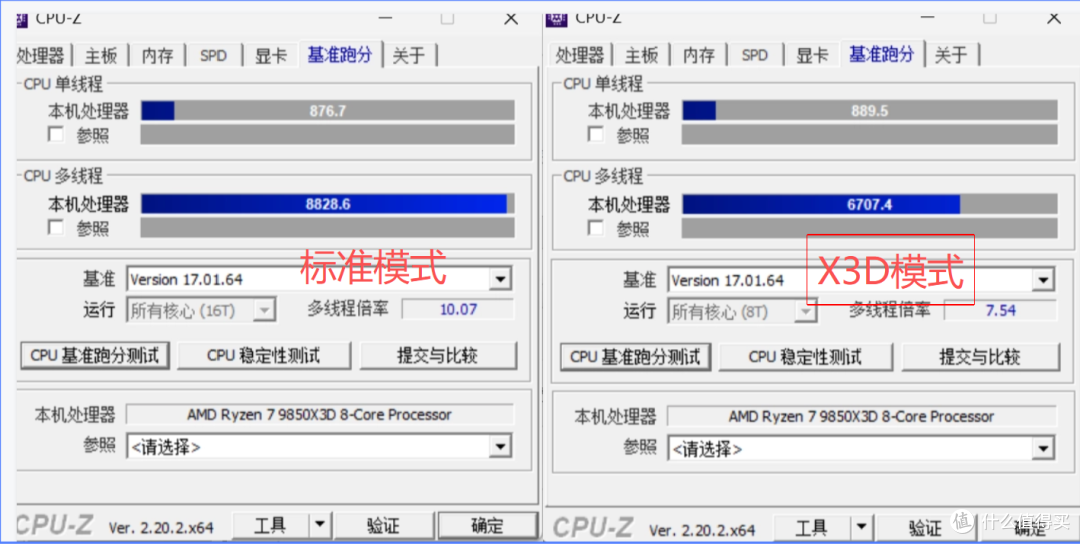Click 多线程倍率 value 10.07
This screenshot has width=1080, height=544.
tap(458, 309)
